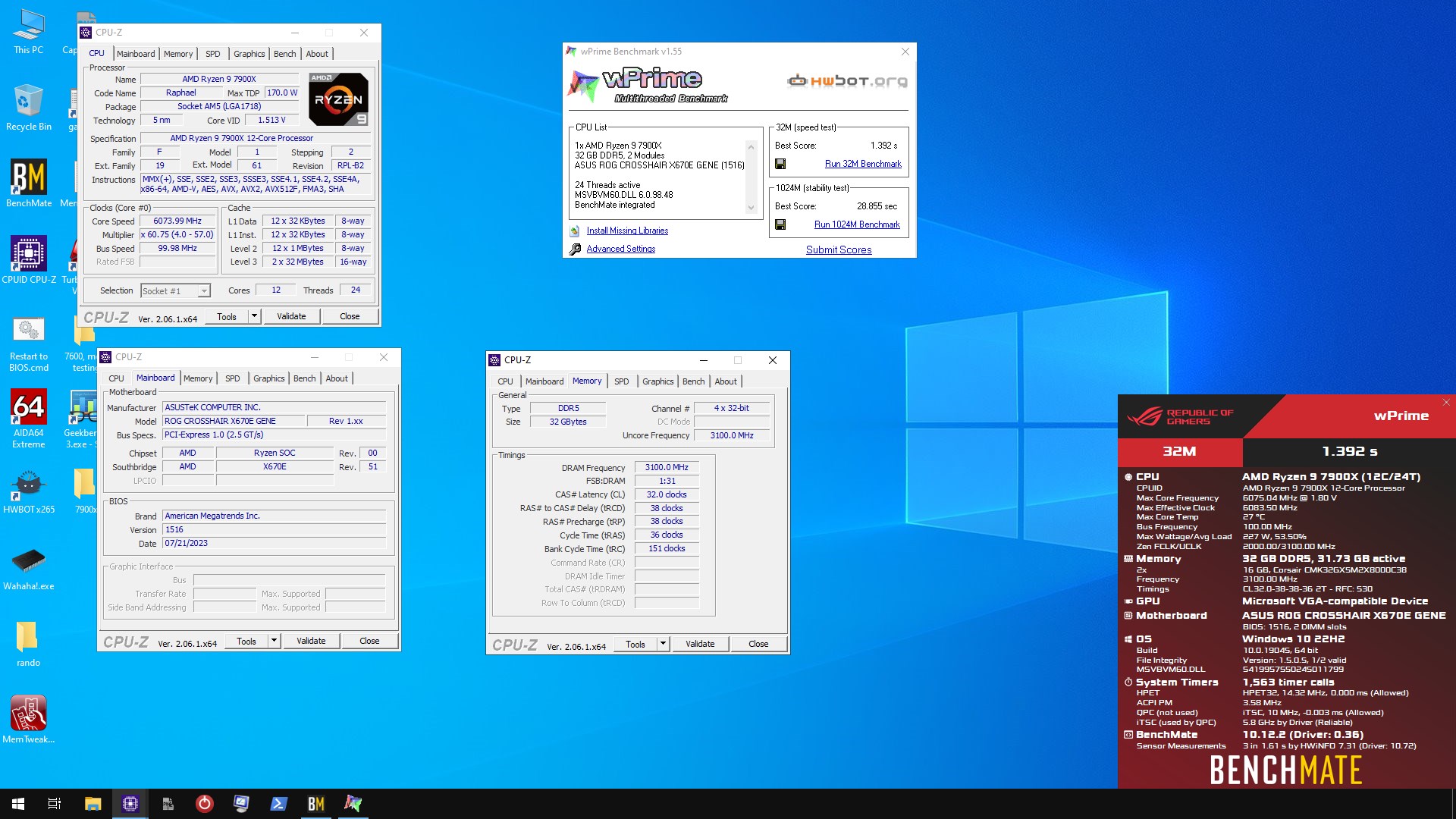Select SPD tab in top CPU-Z window
This screenshot has width=1456, height=819.
click(x=213, y=54)
